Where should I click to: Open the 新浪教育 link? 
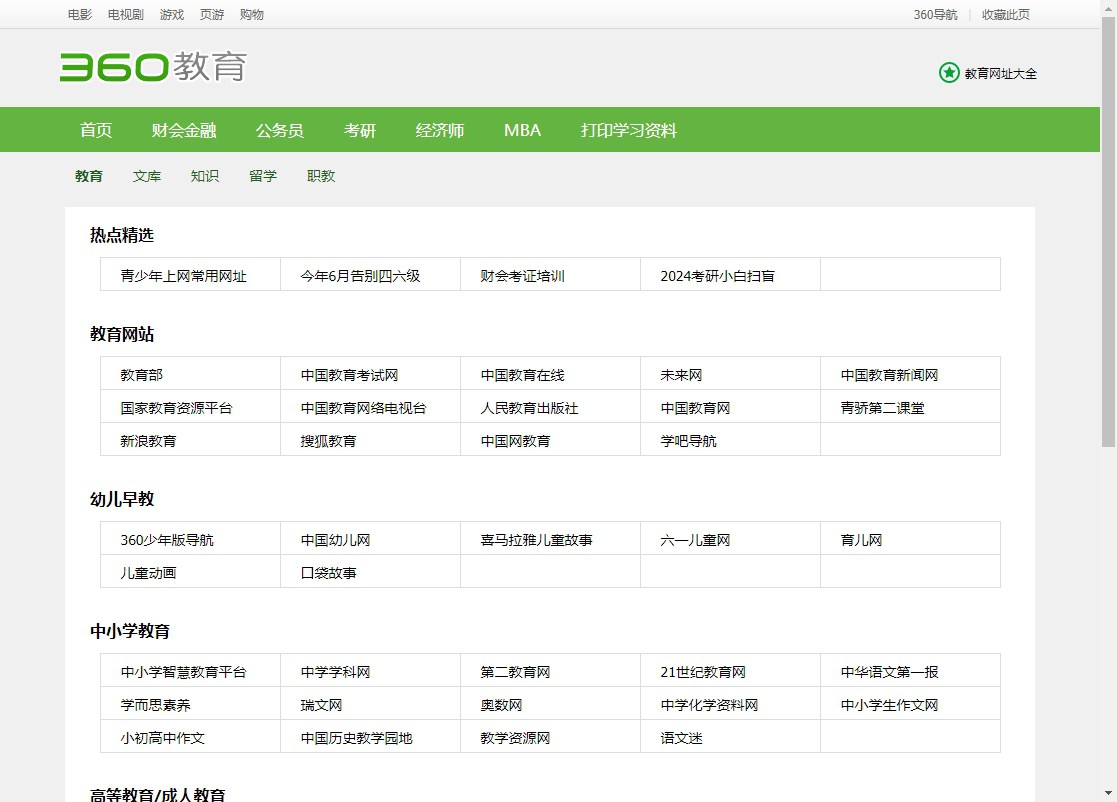pyautogui.click(x=148, y=441)
